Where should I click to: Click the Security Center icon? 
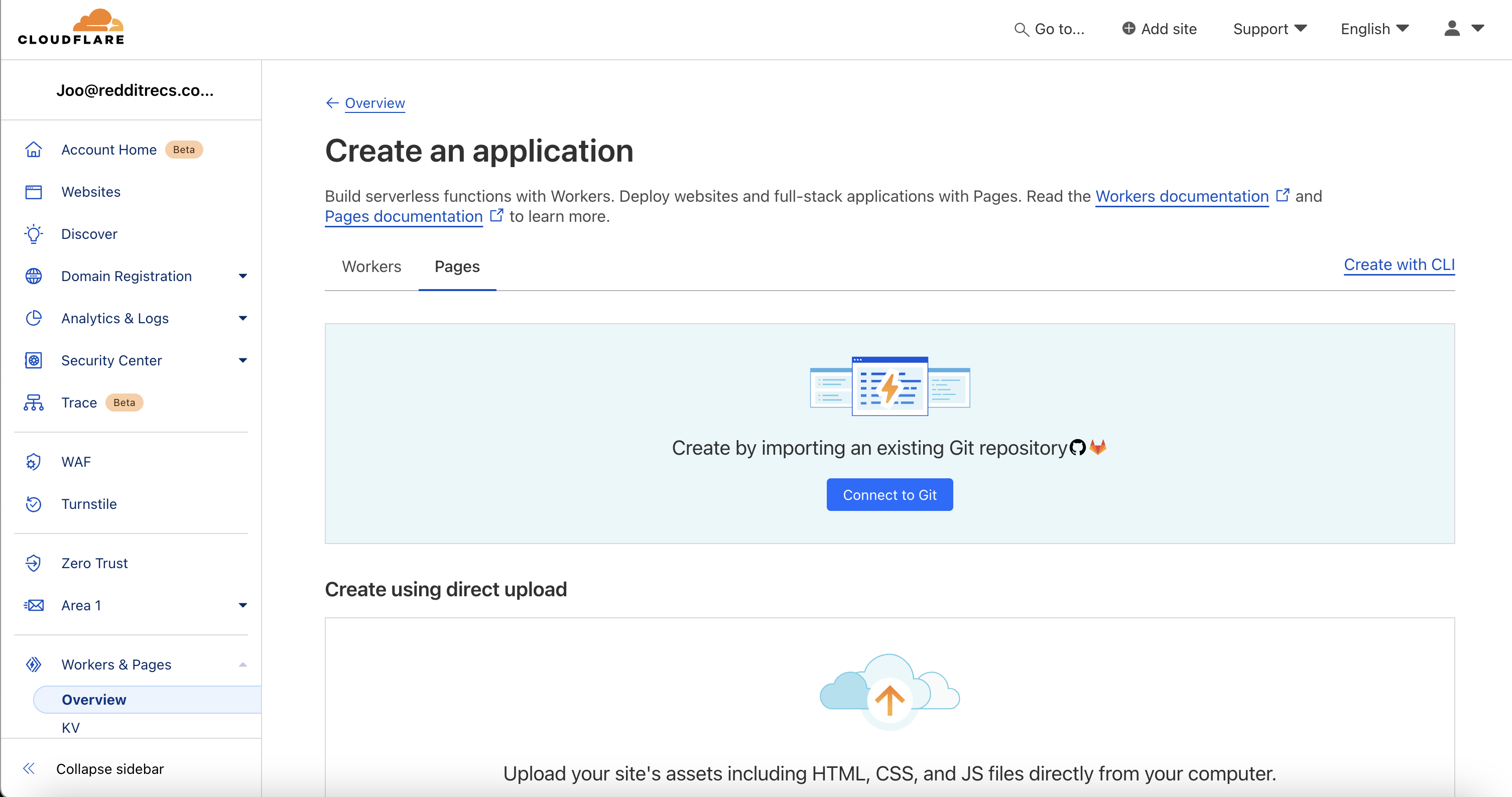(34, 360)
